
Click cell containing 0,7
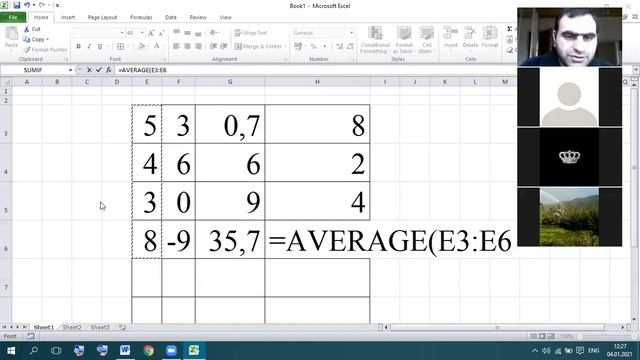(x=230, y=124)
